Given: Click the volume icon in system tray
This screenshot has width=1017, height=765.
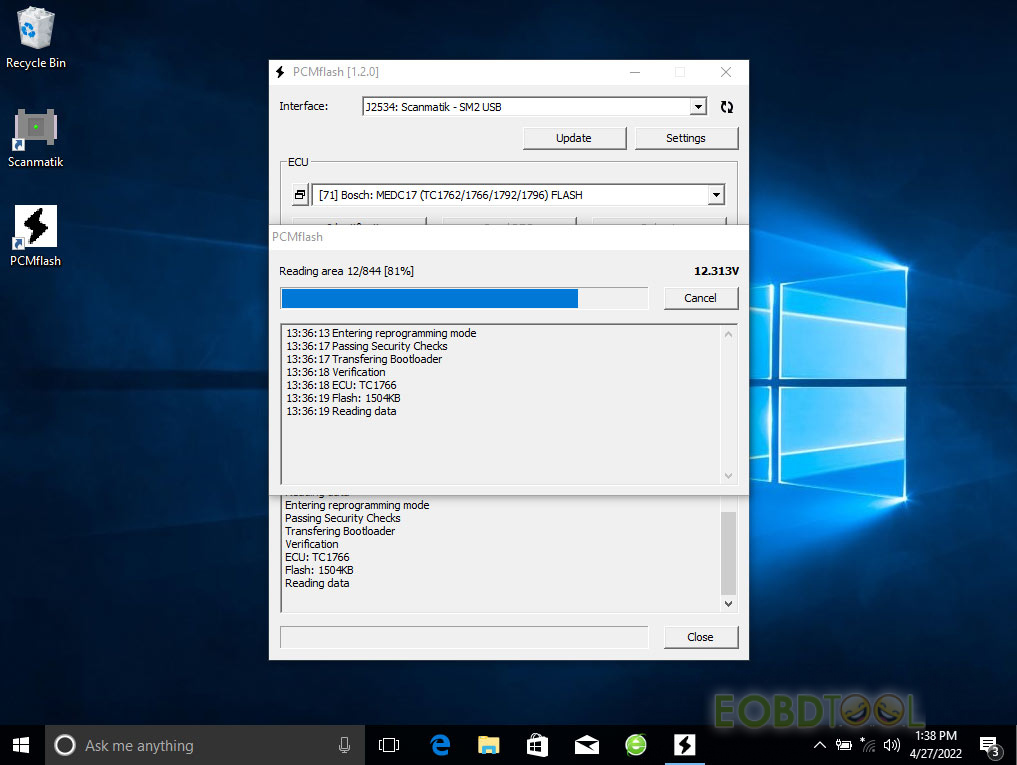Looking at the screenshot, I should 892,745.
